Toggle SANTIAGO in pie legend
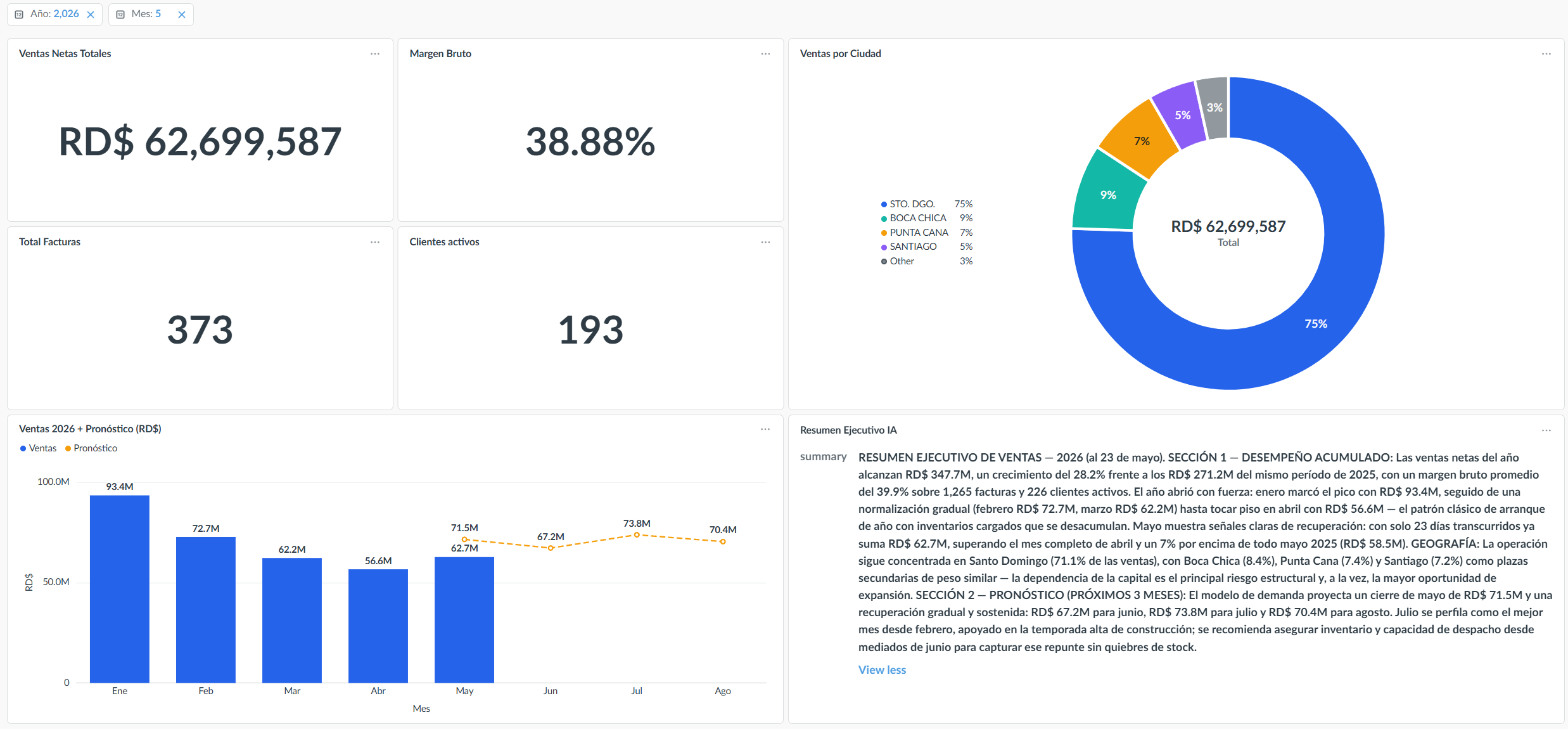Image resolution: width=1568 pixels, height=729 pixels. [926, 247]
